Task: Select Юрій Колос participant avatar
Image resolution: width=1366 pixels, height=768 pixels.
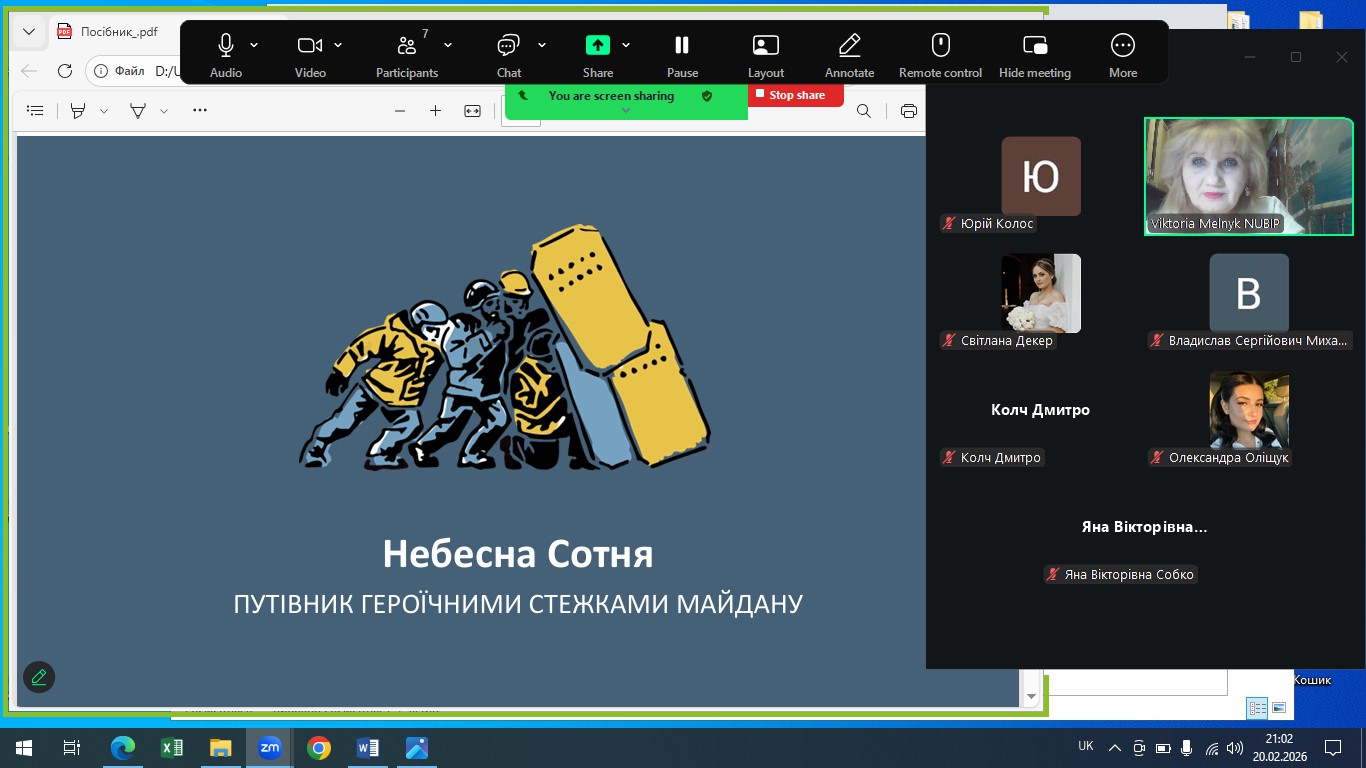Action: (x=1040, y=176)
